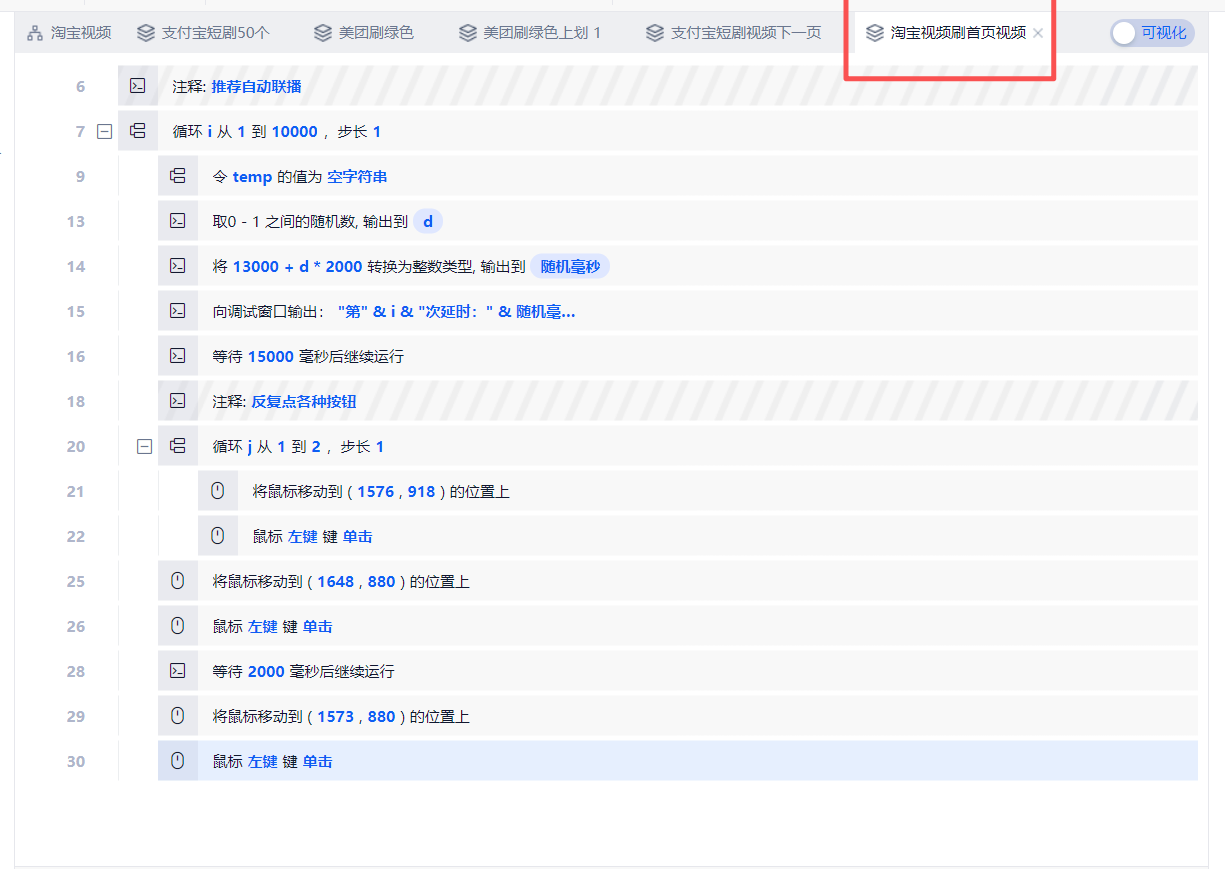
Task: Click the command icon on line 15
Action: point(178,311)
